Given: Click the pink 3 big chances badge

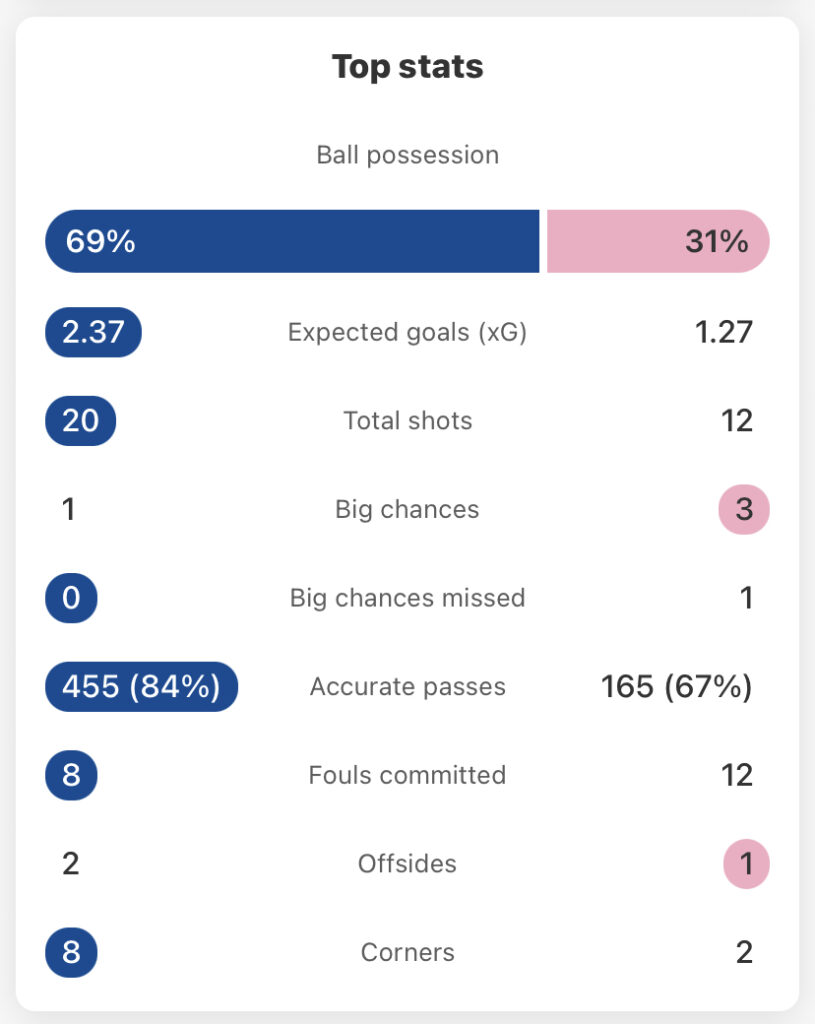Looking at the screenshot, I should point(744,509).
